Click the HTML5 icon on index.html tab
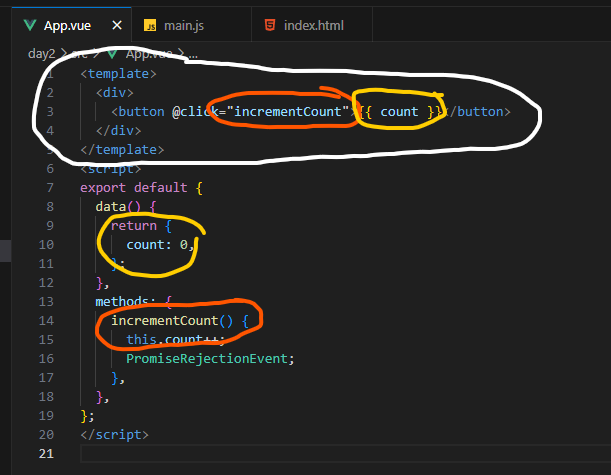Image resolution: width=611 pixels, height=475 pixels. click(x=270, y=25)
